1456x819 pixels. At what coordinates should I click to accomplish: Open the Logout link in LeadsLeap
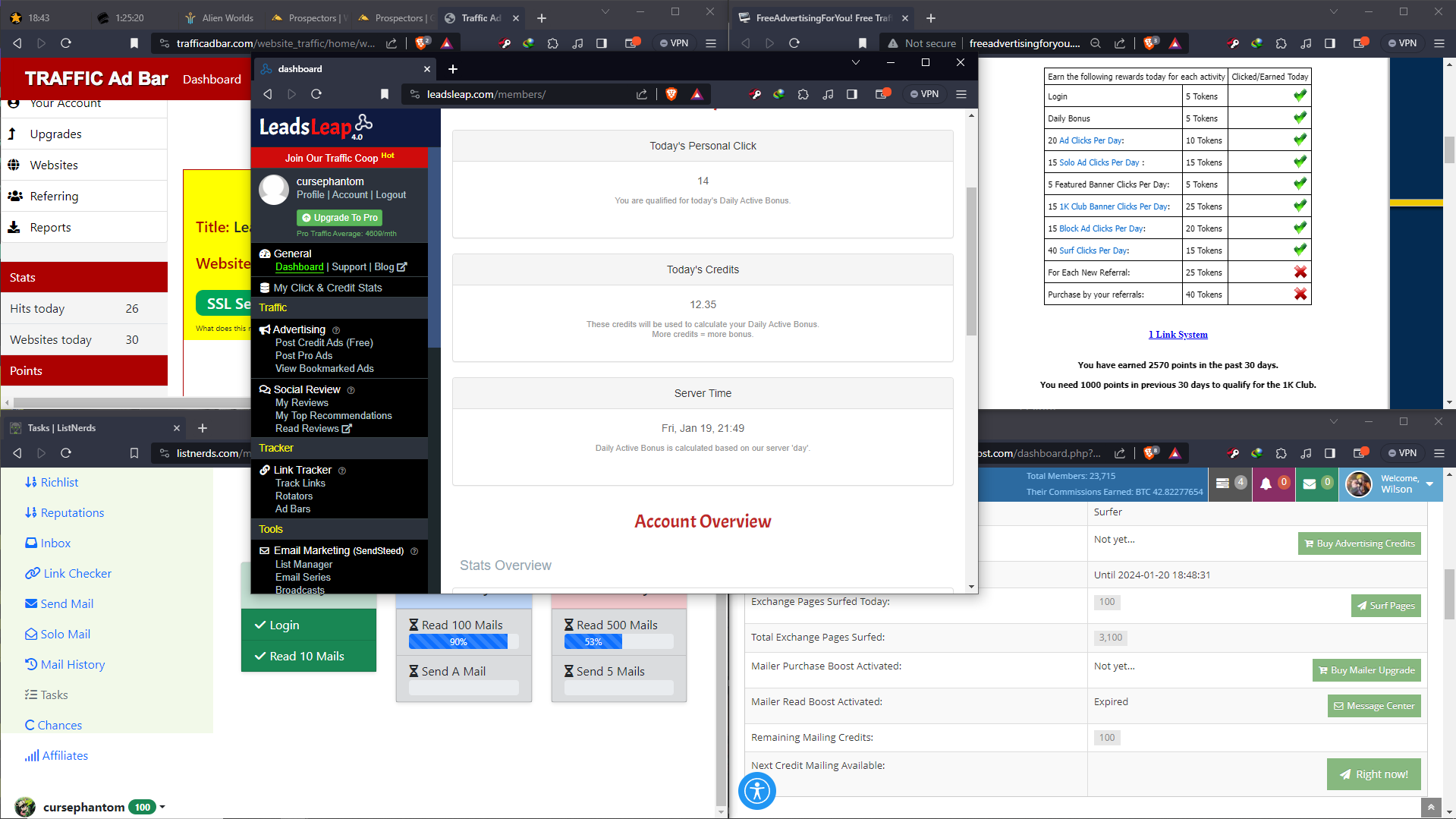[x=391, y=195]
